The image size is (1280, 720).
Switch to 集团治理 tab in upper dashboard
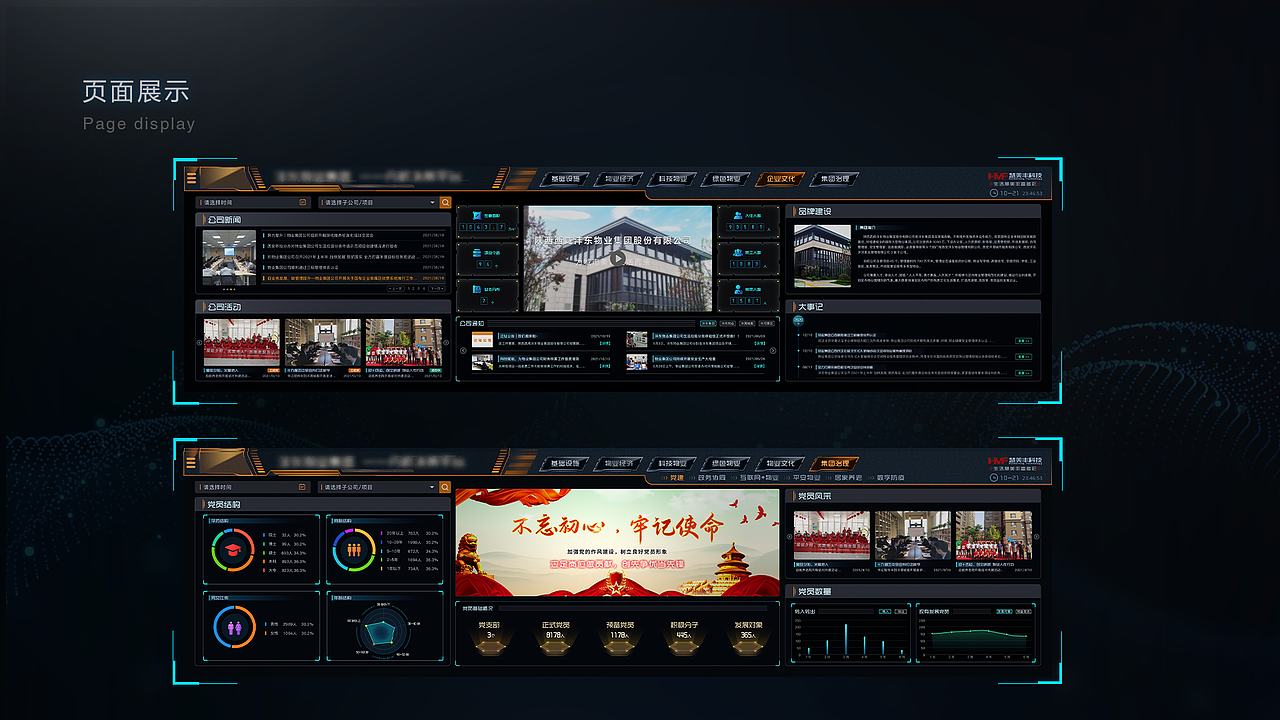833,180
